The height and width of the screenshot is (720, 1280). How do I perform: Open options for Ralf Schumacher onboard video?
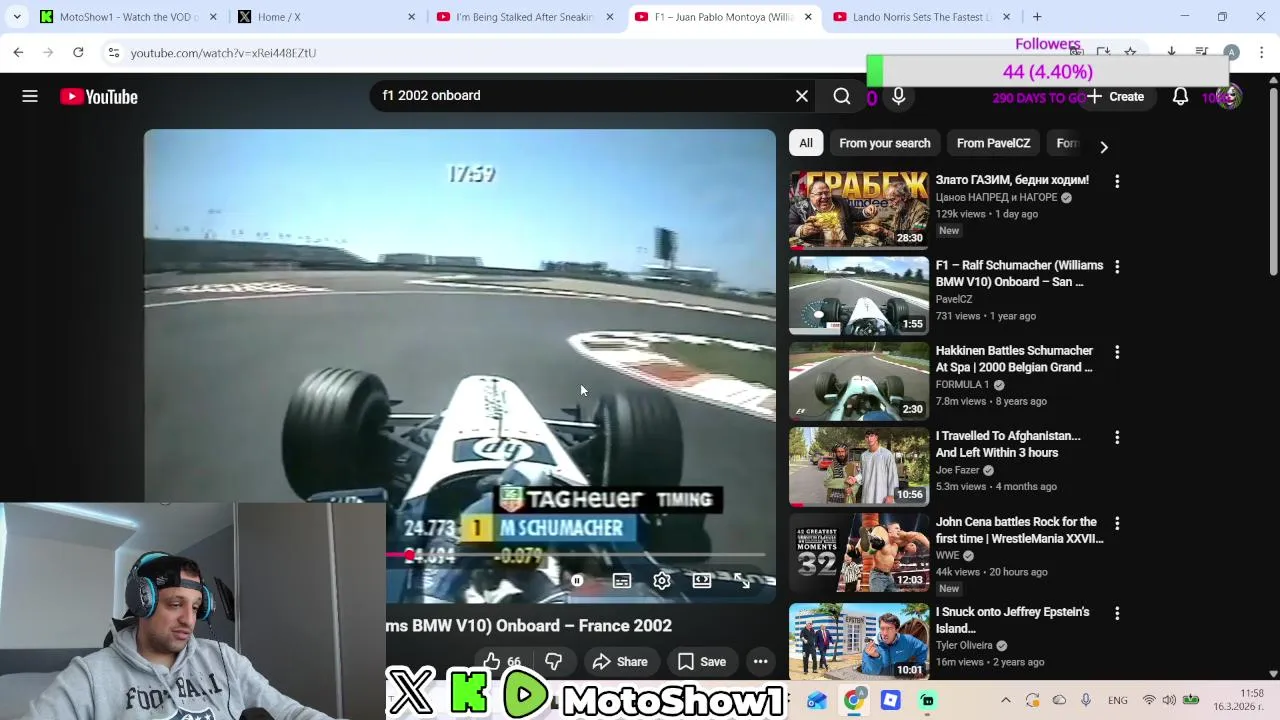point(1117,267)
